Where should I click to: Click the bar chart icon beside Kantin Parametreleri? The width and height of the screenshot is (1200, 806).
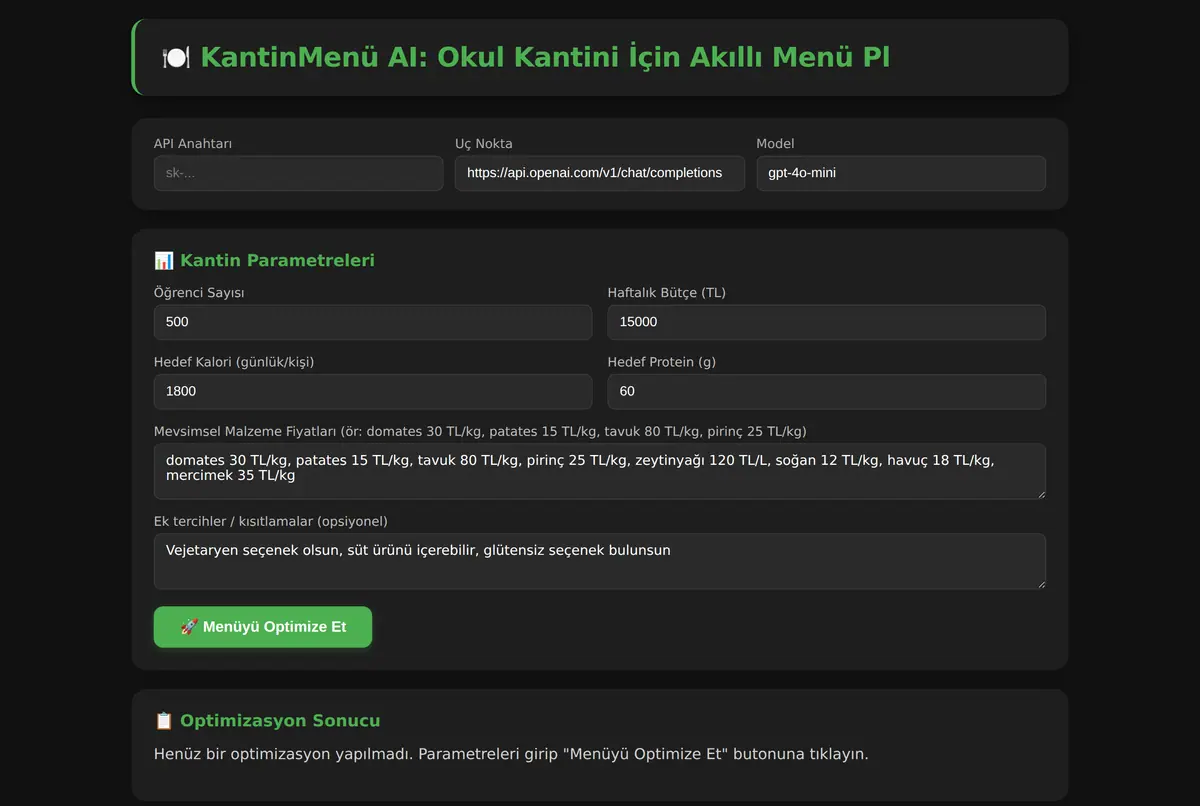(x=164, y=261)
